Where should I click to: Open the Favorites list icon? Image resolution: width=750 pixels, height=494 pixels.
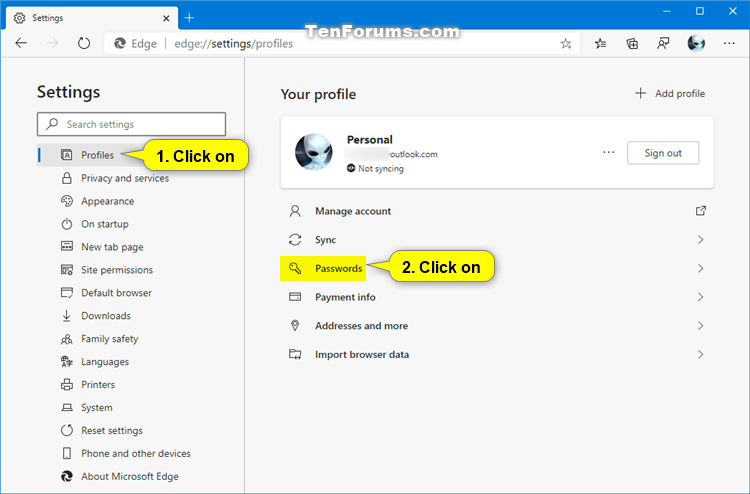coord(600,44)
